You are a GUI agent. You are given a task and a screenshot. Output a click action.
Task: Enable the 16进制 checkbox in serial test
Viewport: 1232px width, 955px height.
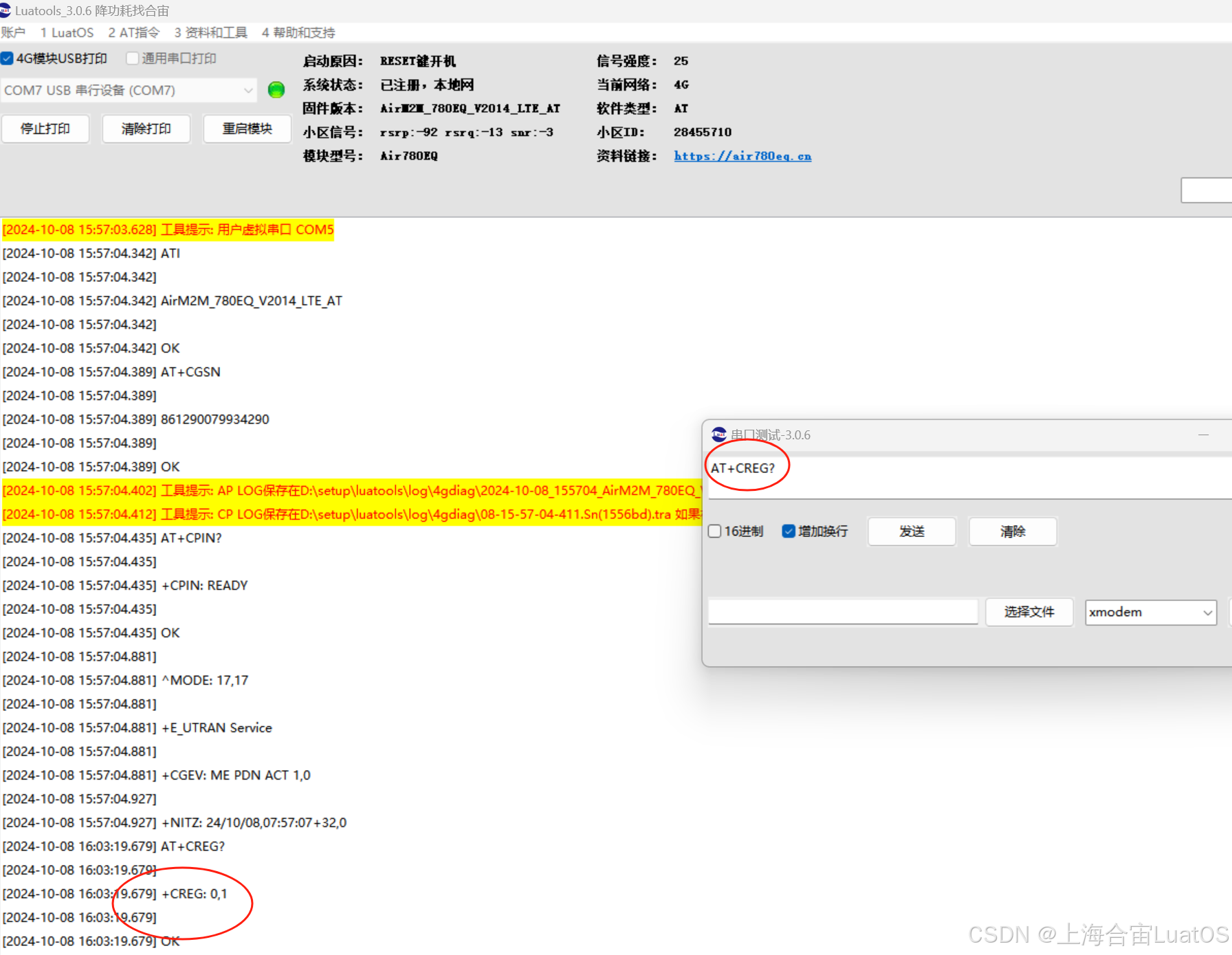click(x=714, y=531)
